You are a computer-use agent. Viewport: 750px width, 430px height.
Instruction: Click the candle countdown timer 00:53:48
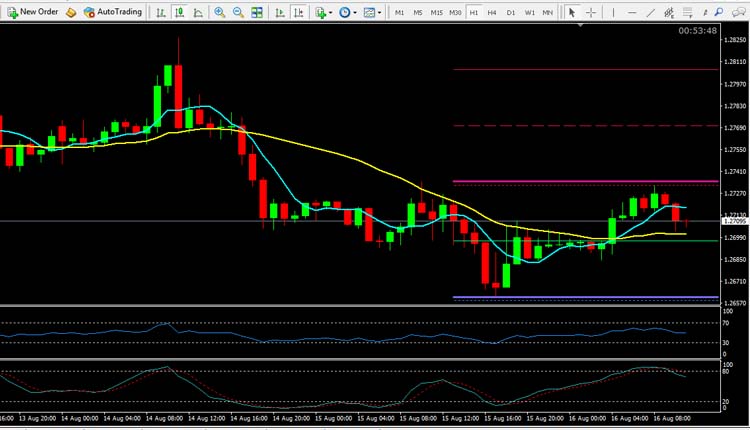point(697,31)
